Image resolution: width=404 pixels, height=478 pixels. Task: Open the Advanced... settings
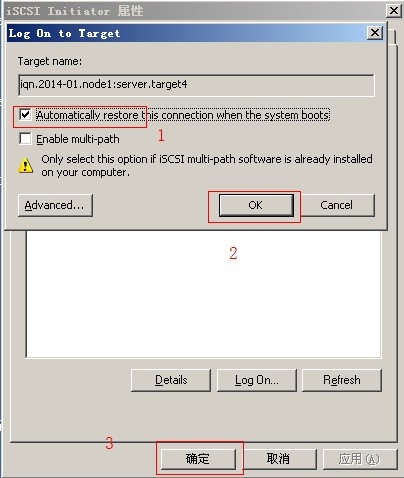click(x=55, y=205)
